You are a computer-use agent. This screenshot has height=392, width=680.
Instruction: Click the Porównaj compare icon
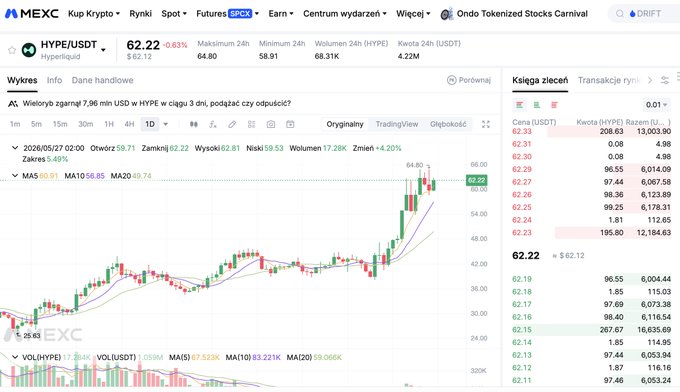coord(451,80)
